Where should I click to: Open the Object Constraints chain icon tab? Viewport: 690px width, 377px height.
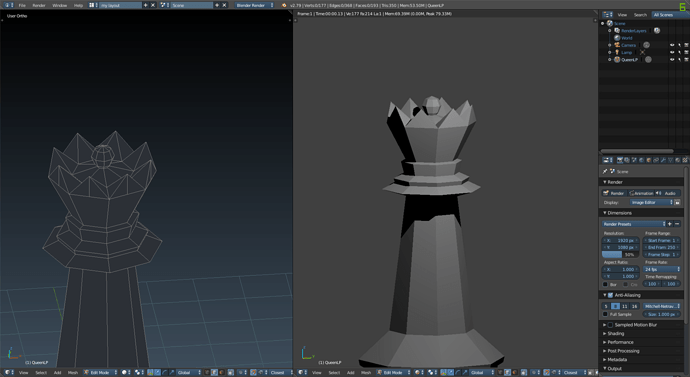[656, 160]
